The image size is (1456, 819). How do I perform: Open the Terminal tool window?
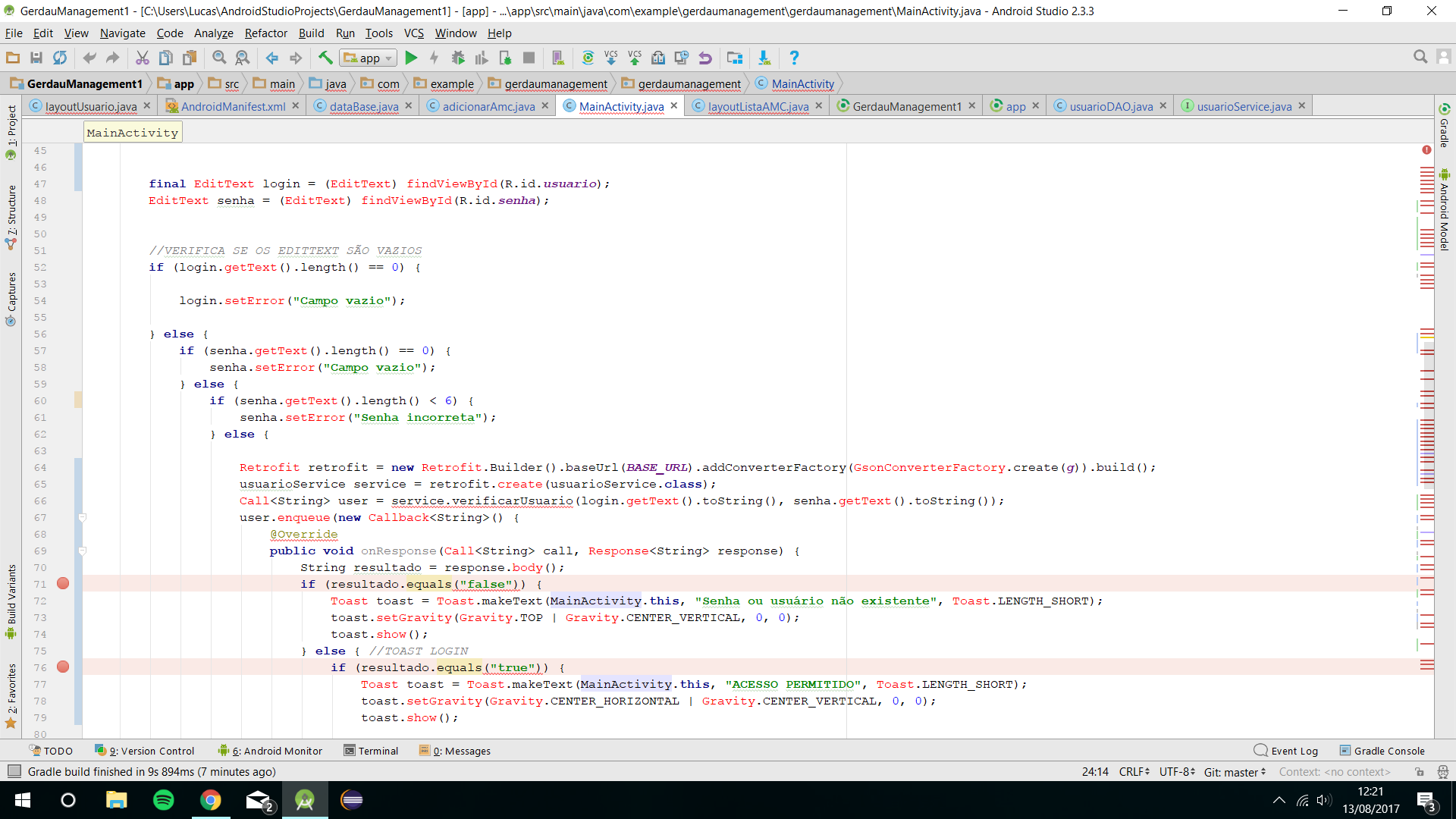click(371, 751)
